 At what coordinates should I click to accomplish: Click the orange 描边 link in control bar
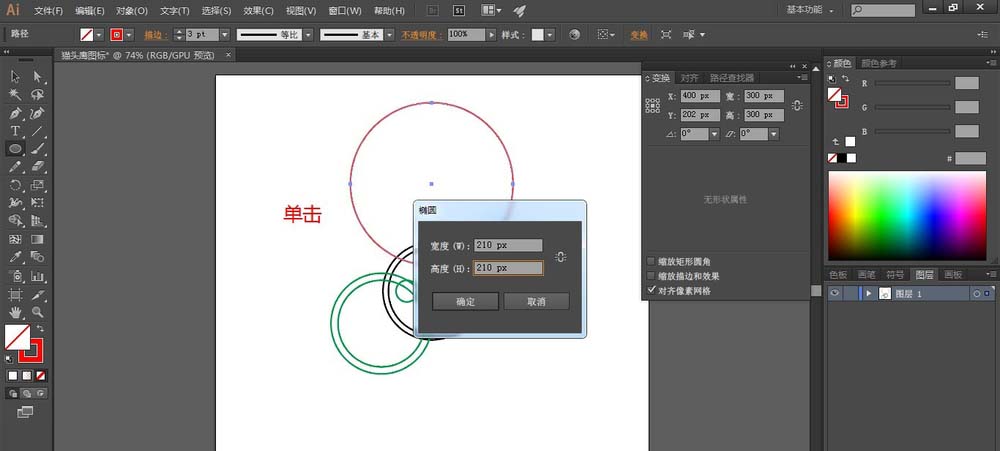(156, 35)
